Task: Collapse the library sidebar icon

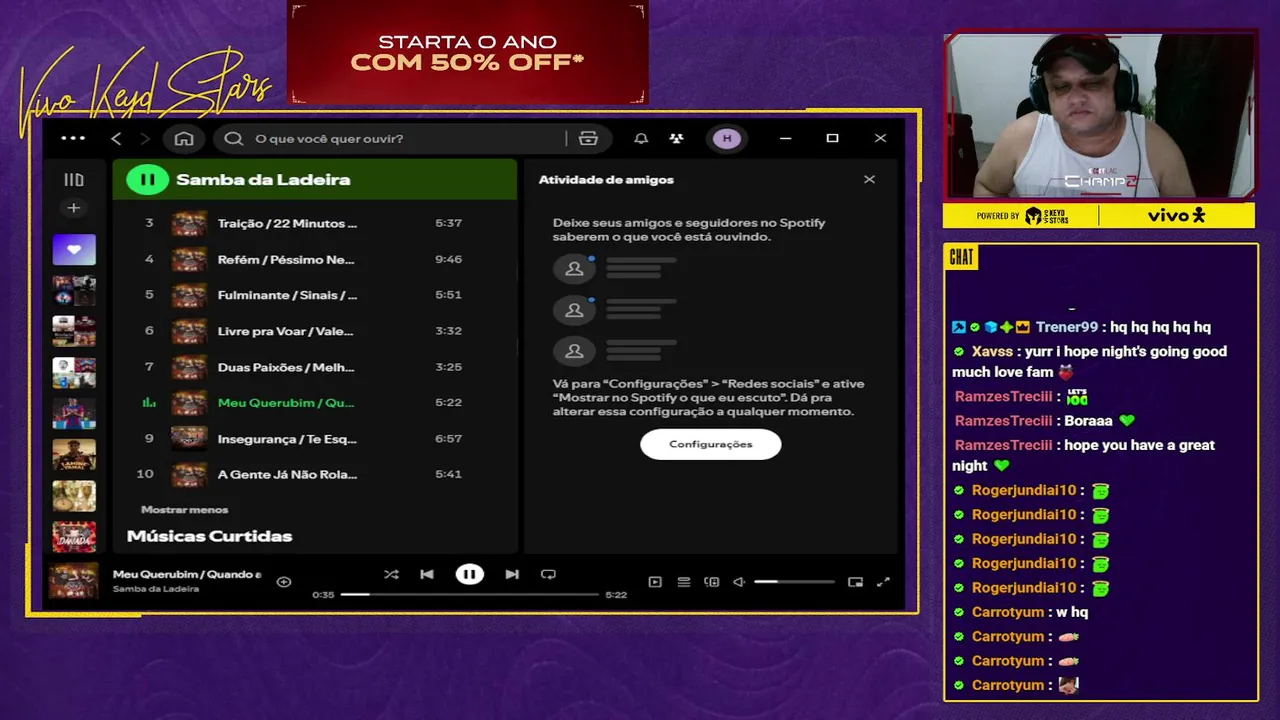Action: (x=74, y=180)
